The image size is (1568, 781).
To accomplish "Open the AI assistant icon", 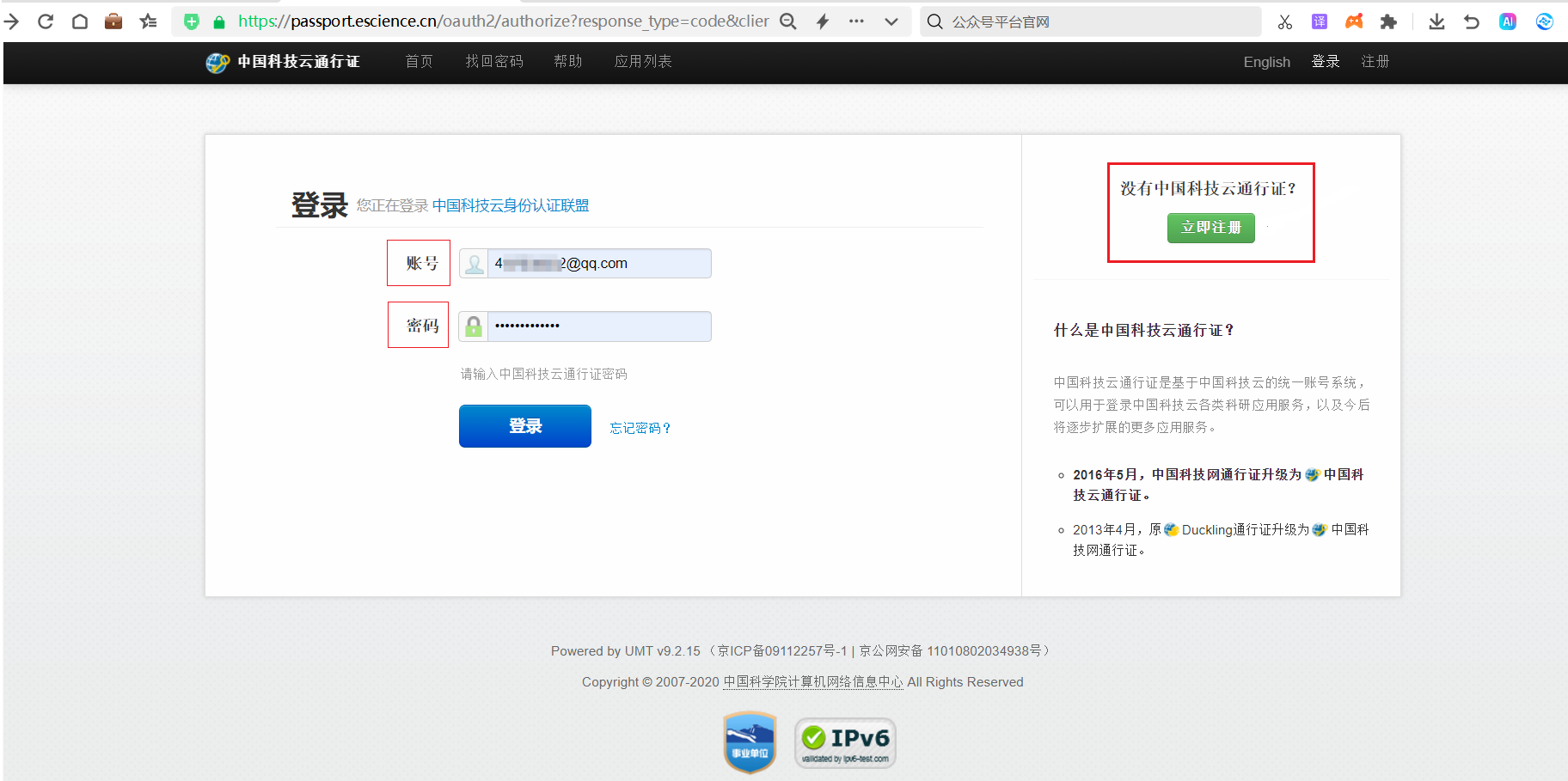I will (1508, 21).
